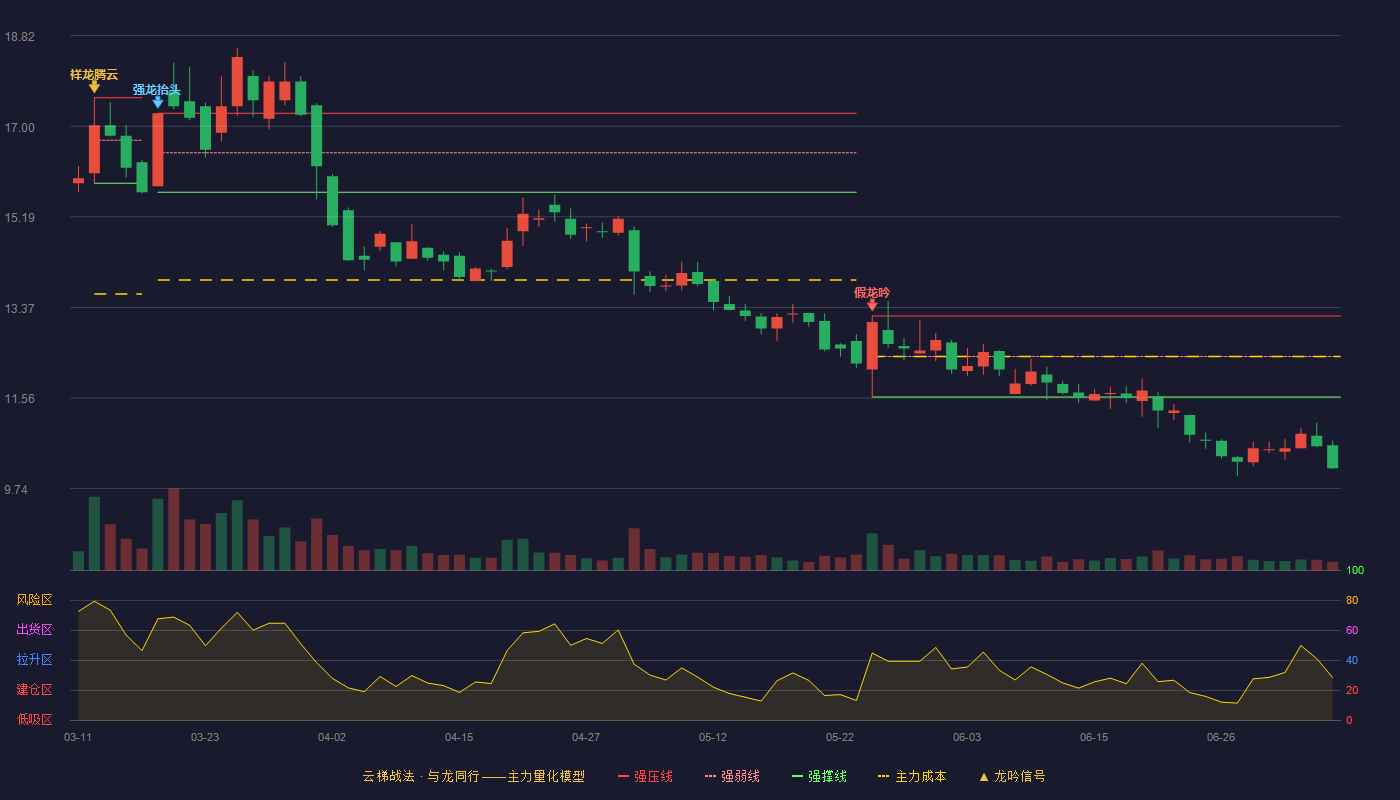The height and width of the screenshot is (800, 1400).
Task: Toggle the 龙吟信号 legend series
Action: tap(1011, 776)
